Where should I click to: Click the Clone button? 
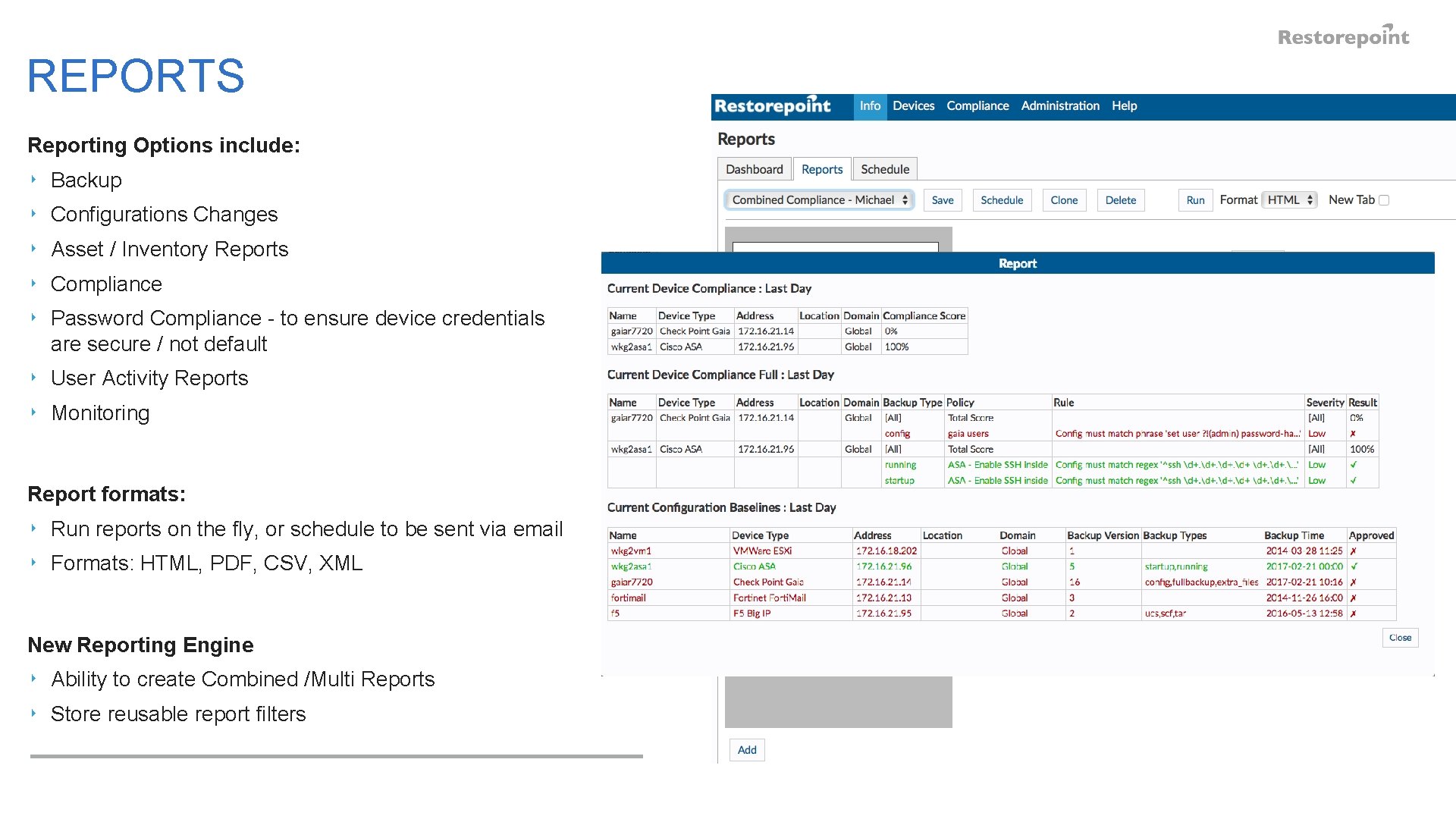click(x=1064, y=200)
